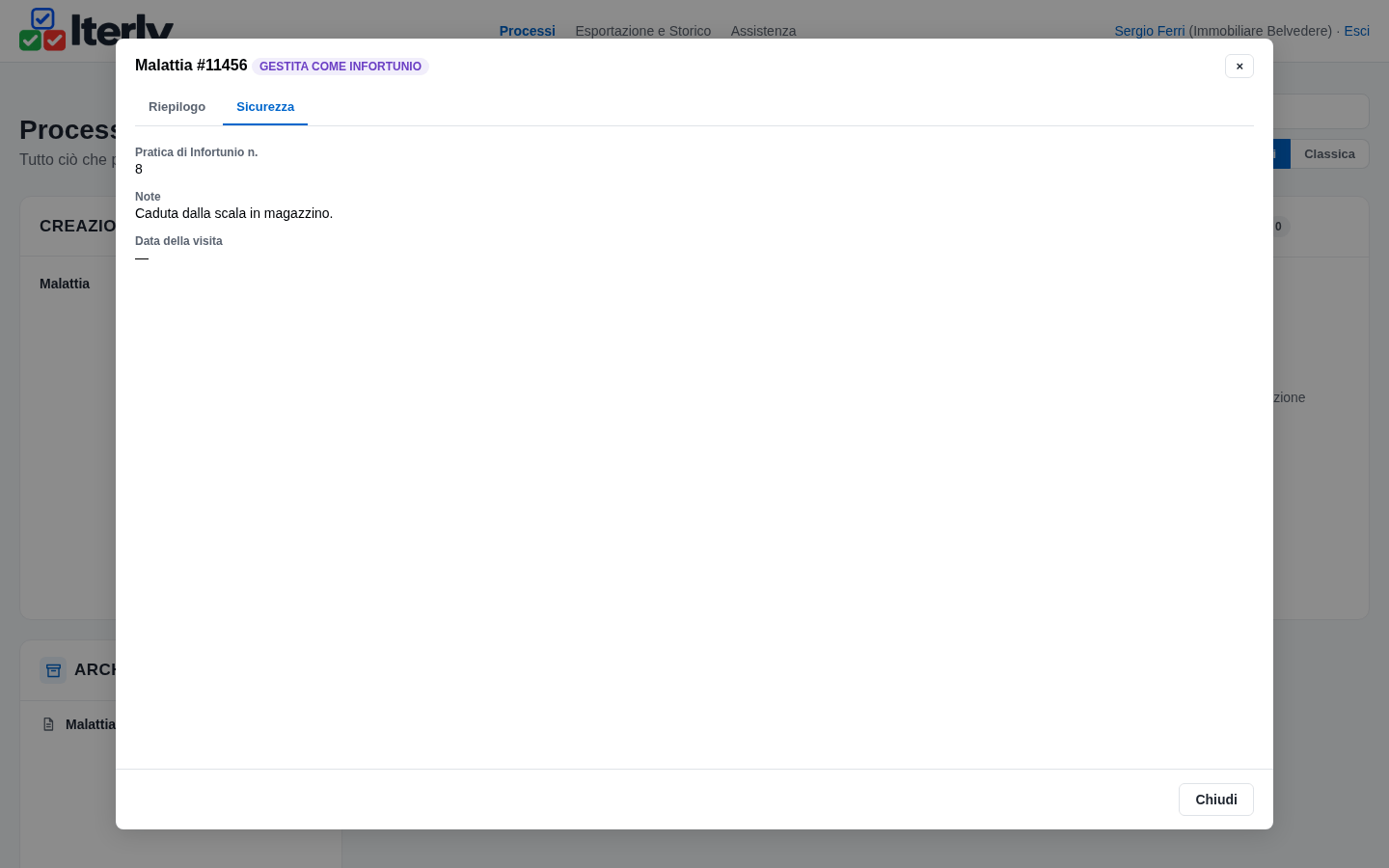1389x868 pixels.
Task: Open Sergio Ferri profile link
Action: [1150, 31]
